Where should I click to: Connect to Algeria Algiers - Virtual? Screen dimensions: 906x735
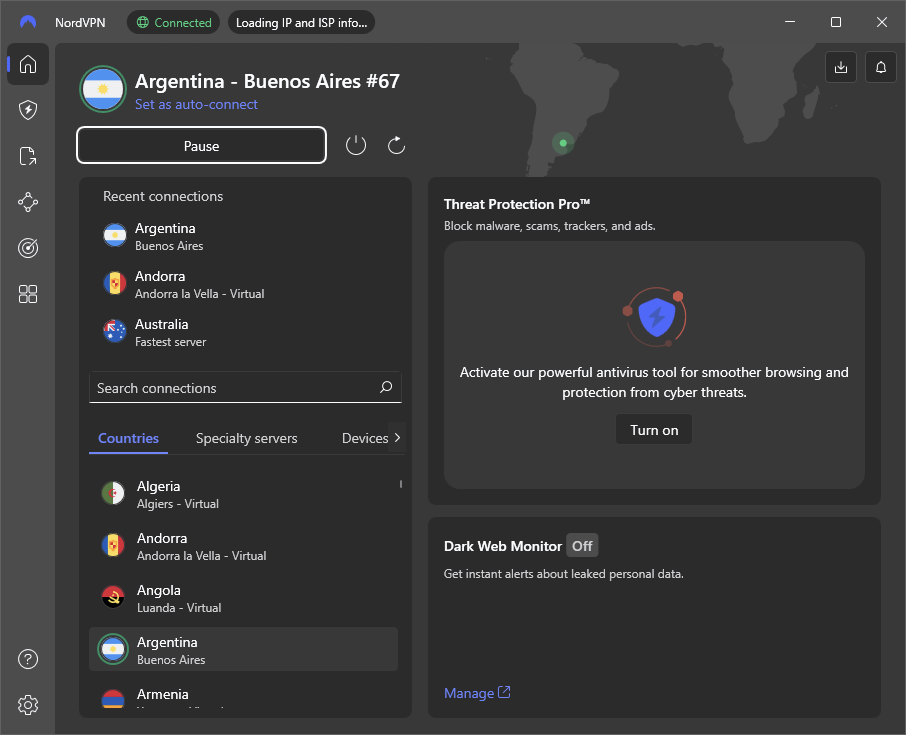point(243,495)
